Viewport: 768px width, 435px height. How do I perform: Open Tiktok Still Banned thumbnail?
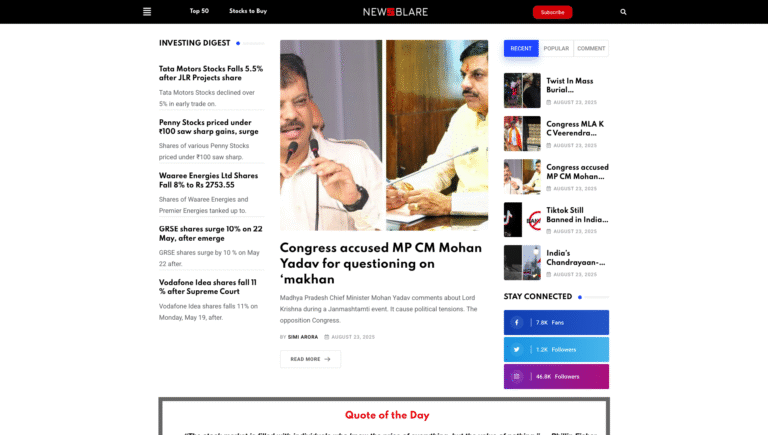[522, 220]
